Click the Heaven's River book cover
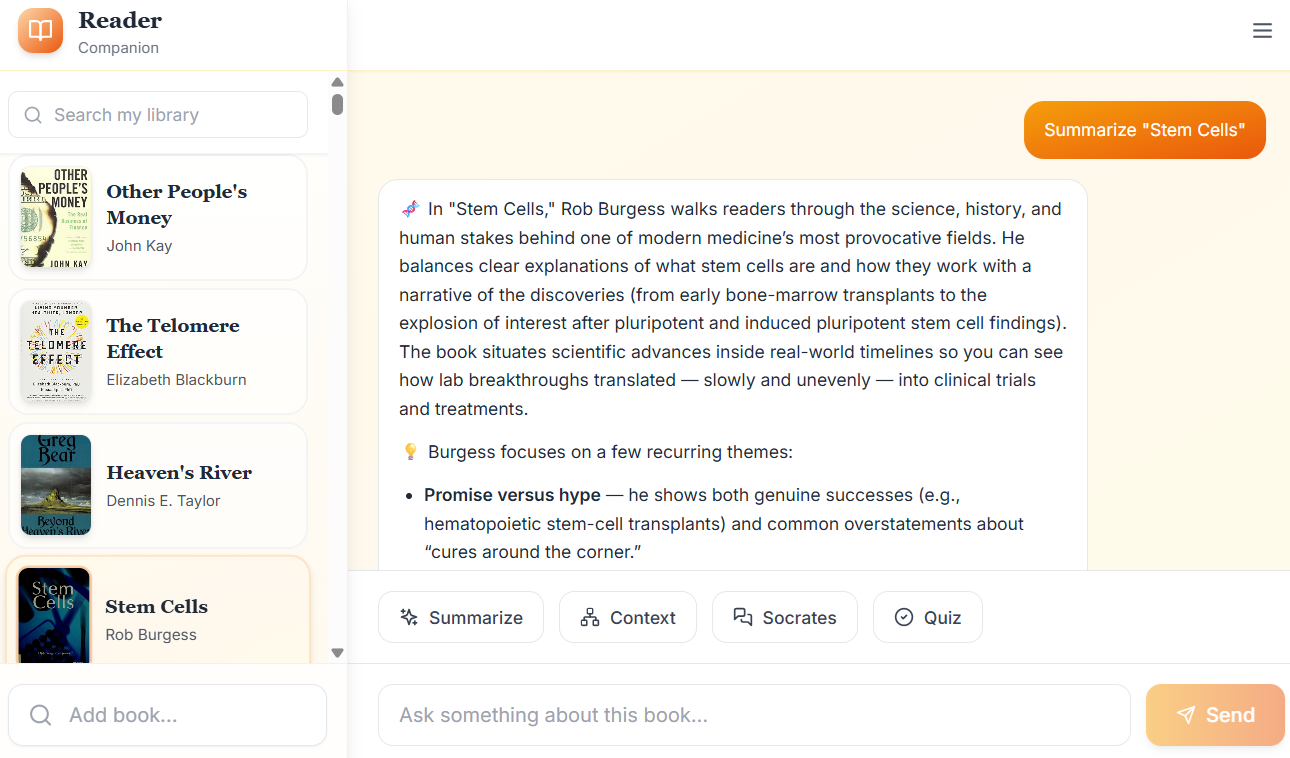This screenshot has width=1290, height=758. tap(55, 486)
